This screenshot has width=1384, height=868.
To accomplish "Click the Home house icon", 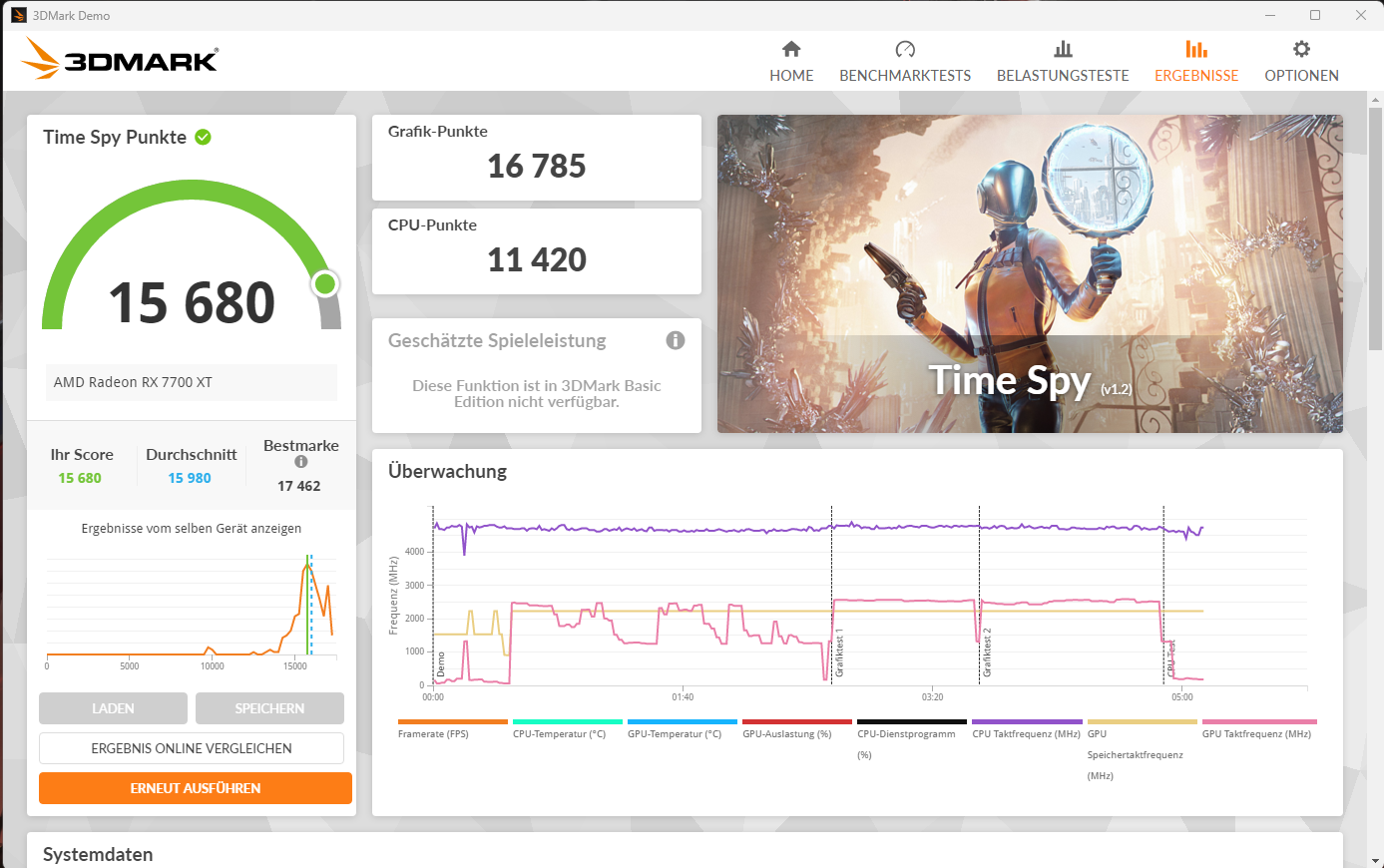I will [791, 49].
